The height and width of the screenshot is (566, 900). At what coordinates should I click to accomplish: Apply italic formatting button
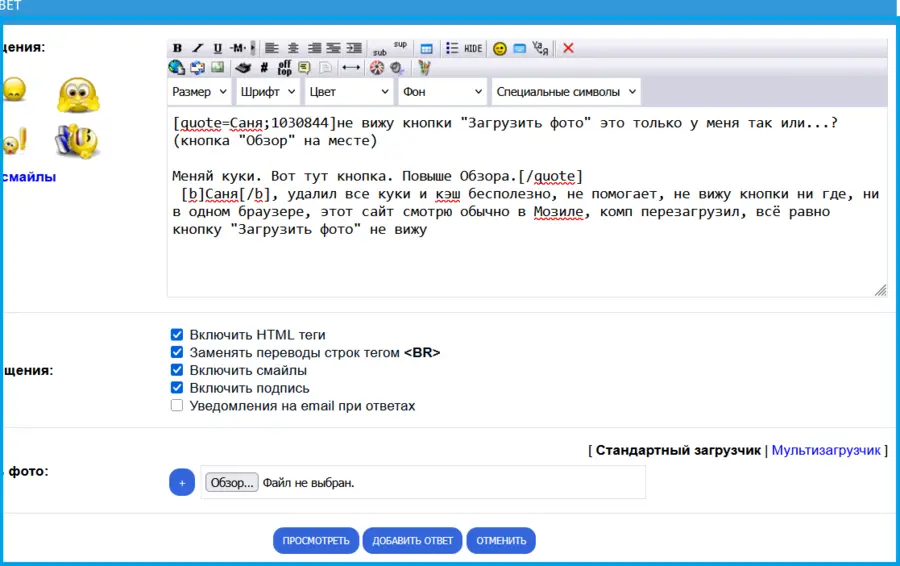point(197,48)
